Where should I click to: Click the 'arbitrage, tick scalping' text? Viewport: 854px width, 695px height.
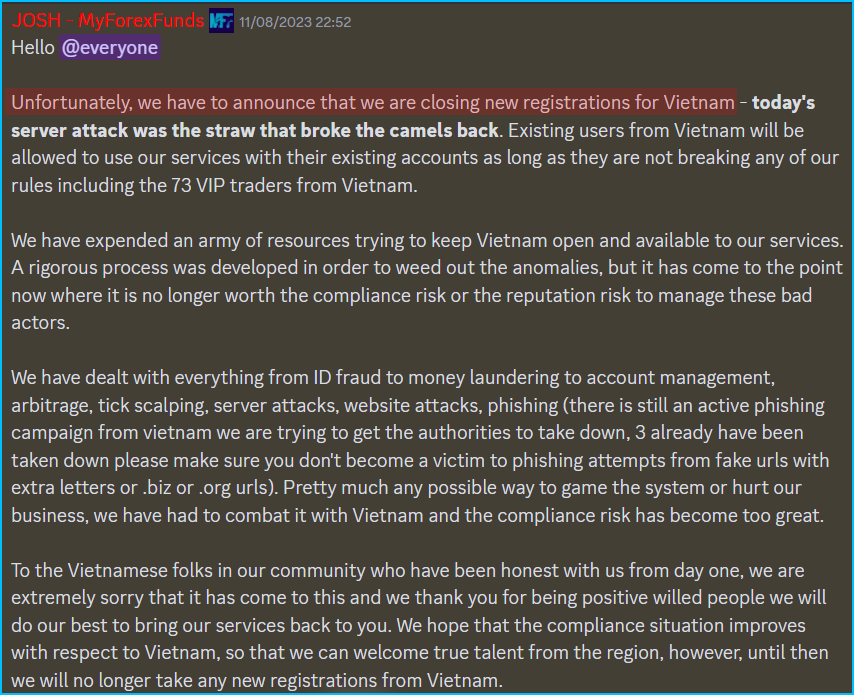109,406
